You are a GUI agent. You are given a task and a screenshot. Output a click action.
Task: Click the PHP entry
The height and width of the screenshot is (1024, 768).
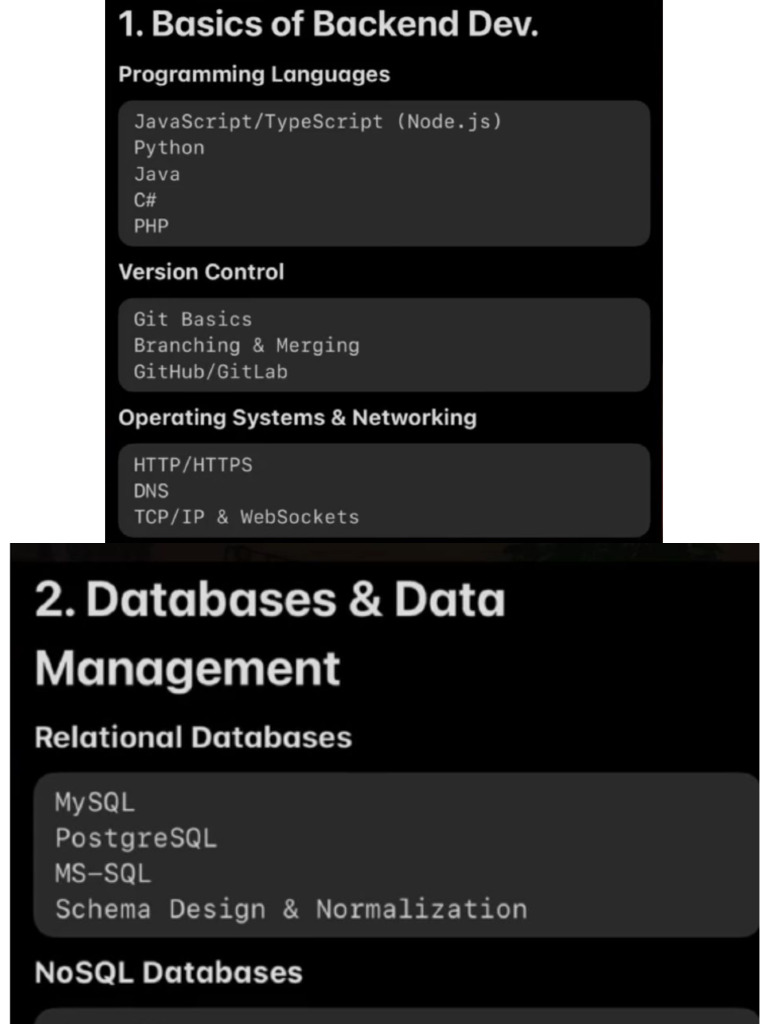[151, 226]
